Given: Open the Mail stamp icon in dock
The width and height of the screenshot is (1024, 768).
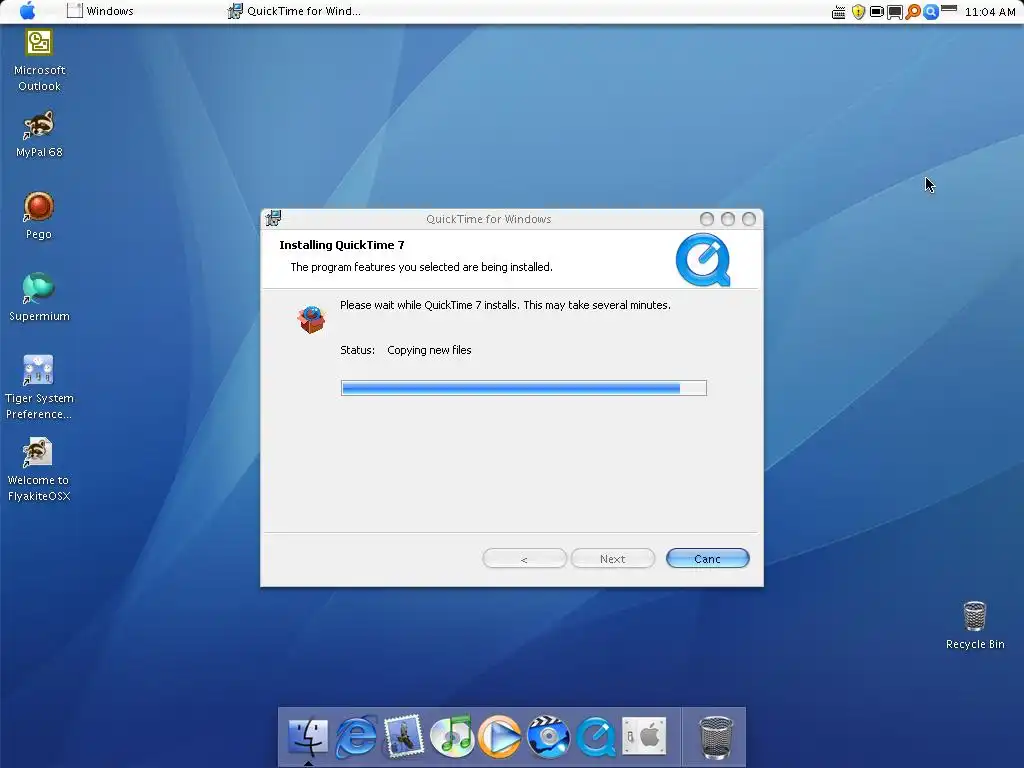Looking at the screenshot, I should pos(404,736).
